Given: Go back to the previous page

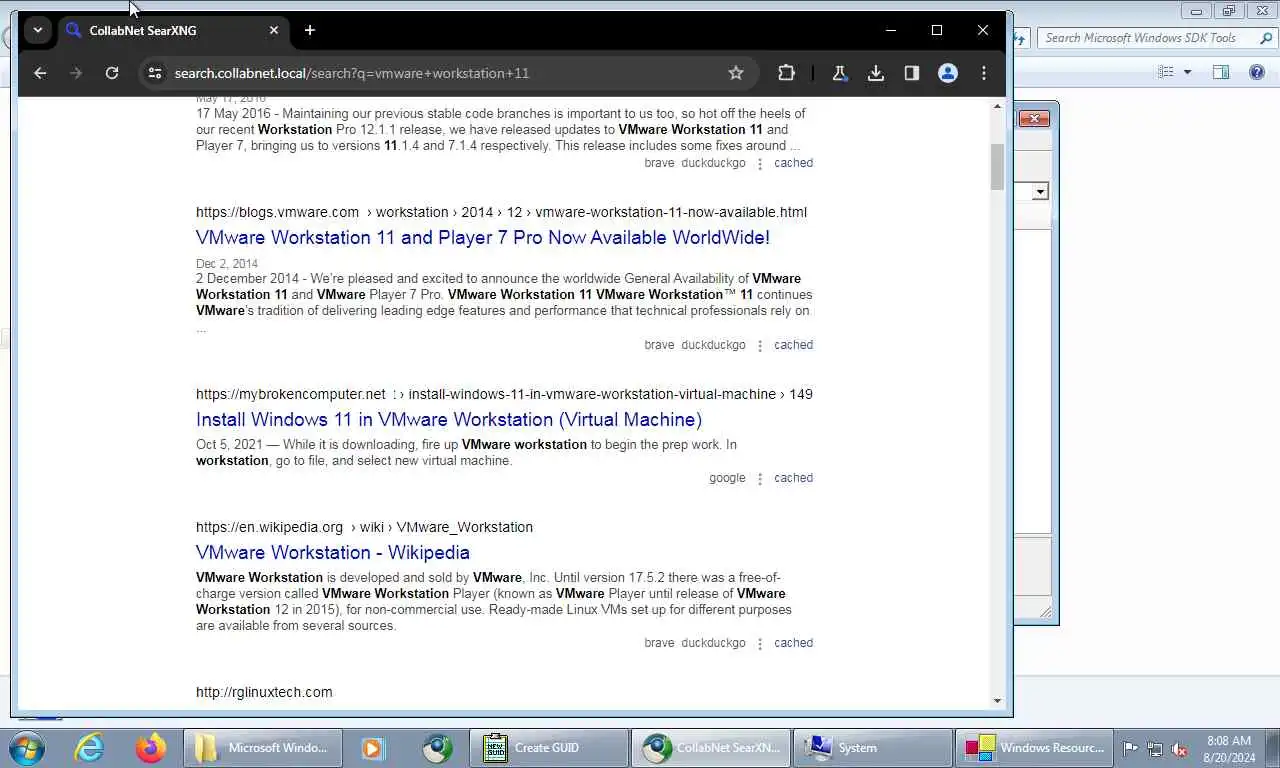Looking at the screenshot, I should 40,73.
